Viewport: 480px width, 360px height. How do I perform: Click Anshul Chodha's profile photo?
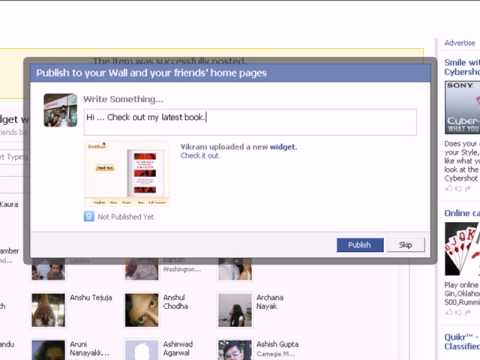(142, 310)
